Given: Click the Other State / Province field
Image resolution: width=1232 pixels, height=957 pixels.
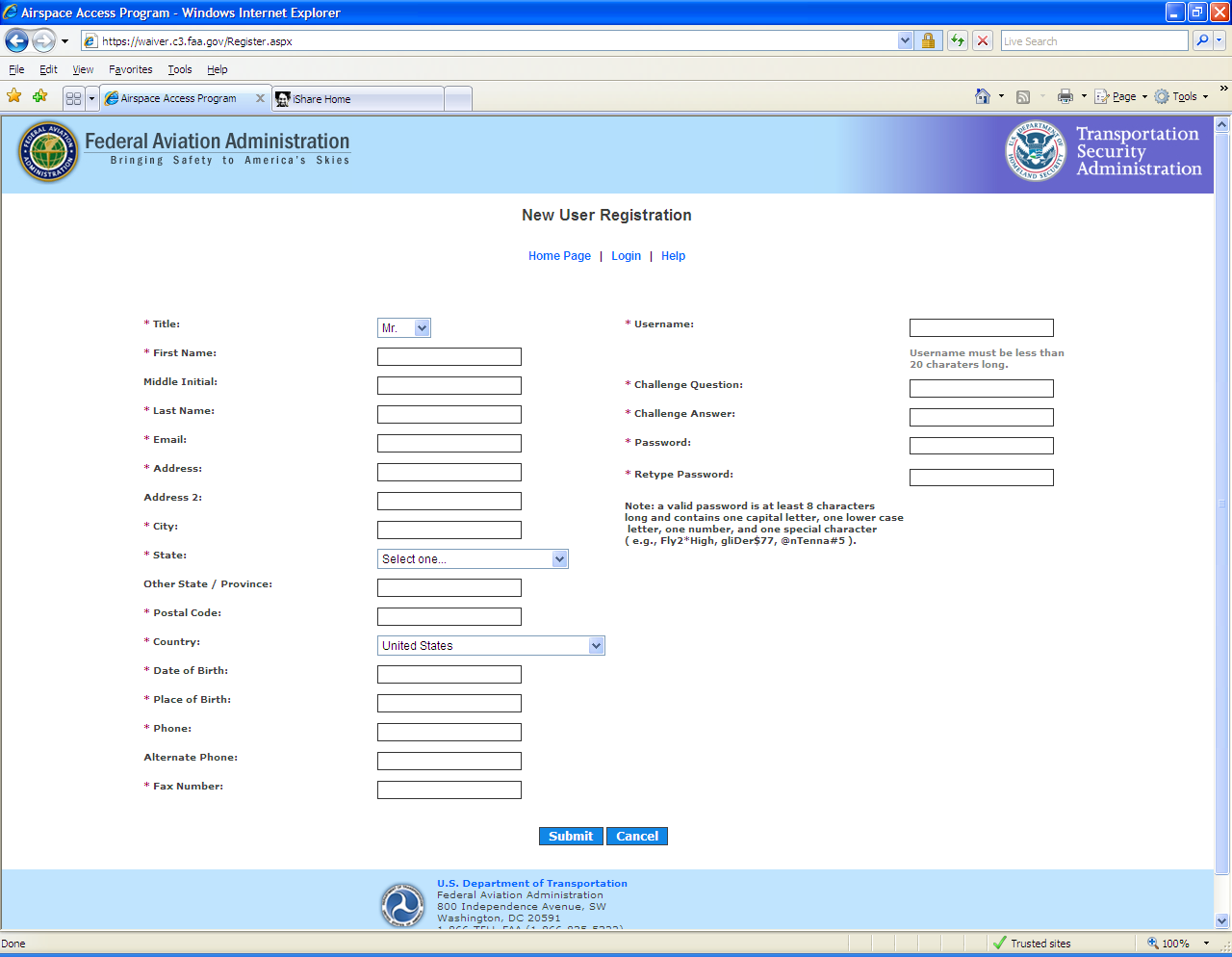Looking at the screenshot, I should point(449,588).
